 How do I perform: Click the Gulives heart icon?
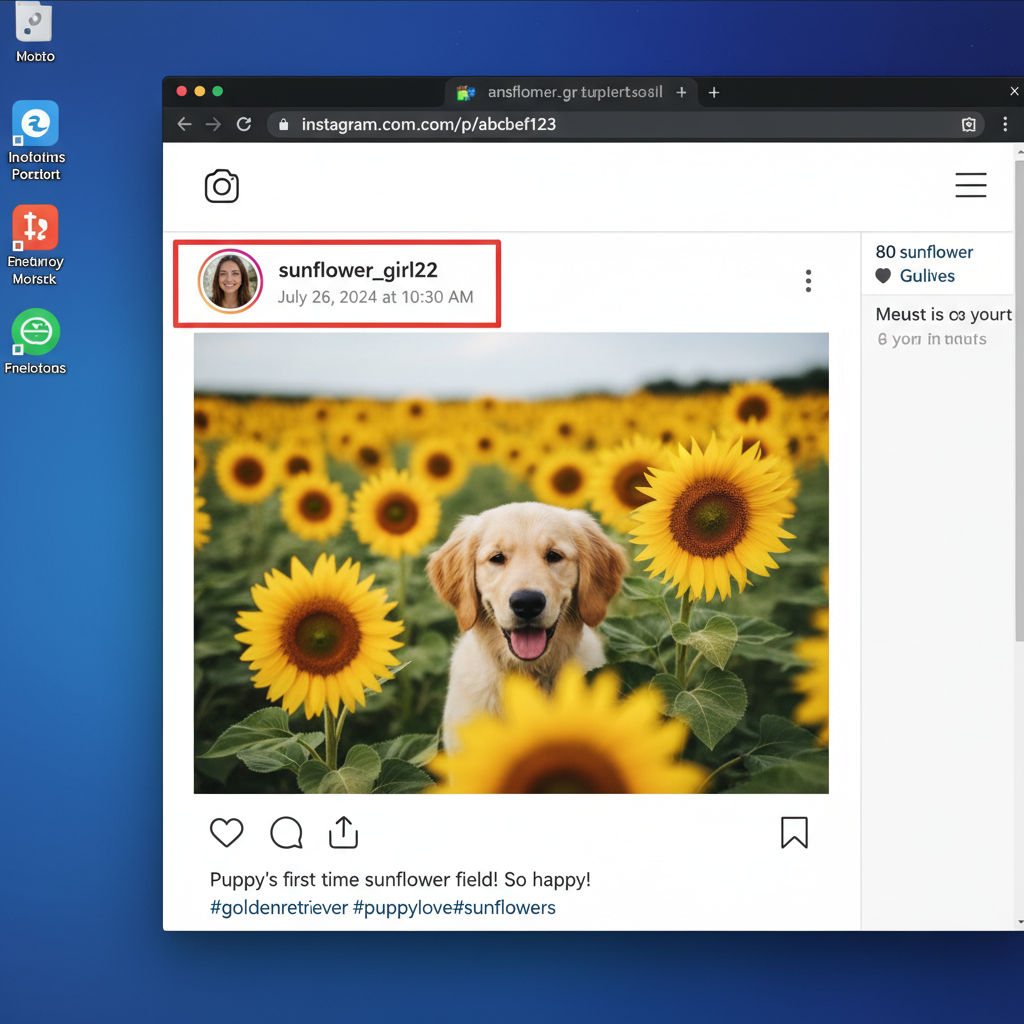click(x=883, y=276)
